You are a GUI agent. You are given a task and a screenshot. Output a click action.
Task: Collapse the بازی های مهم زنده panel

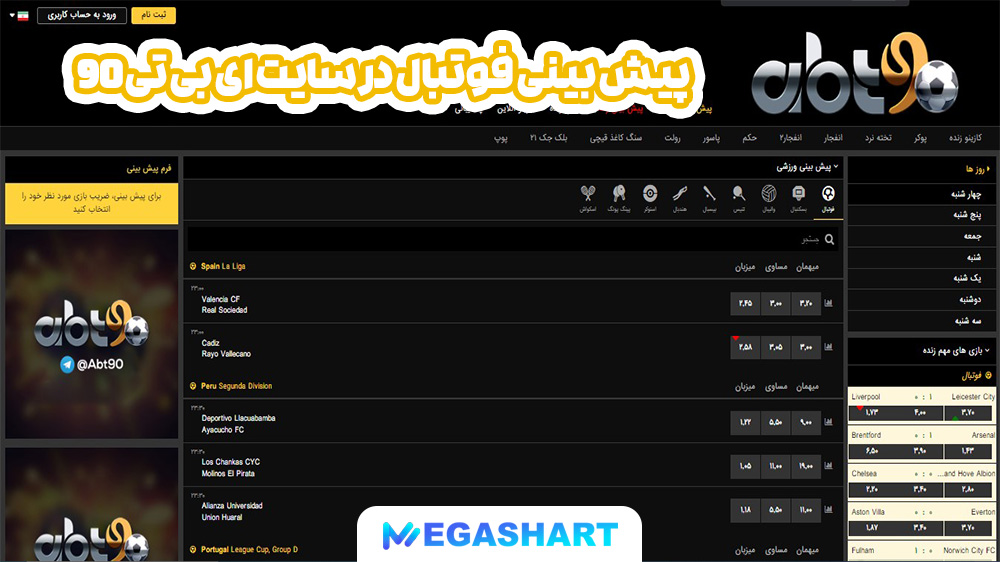point(987,350)
